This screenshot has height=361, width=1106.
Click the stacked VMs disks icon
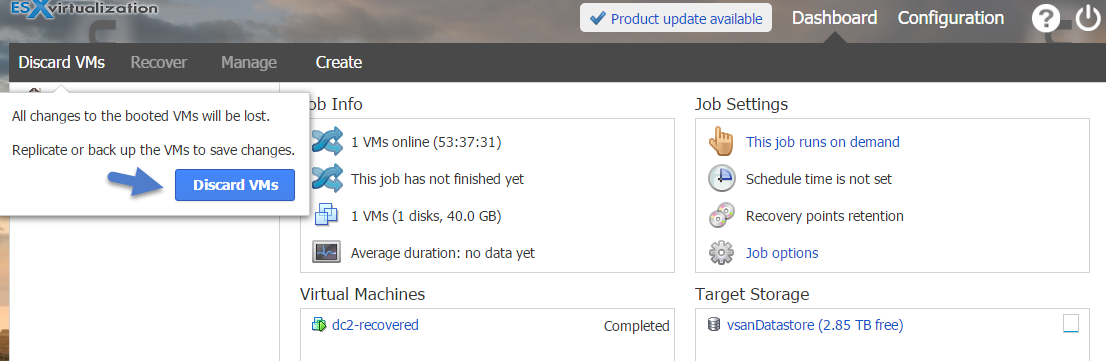click(x=327, y=215)
